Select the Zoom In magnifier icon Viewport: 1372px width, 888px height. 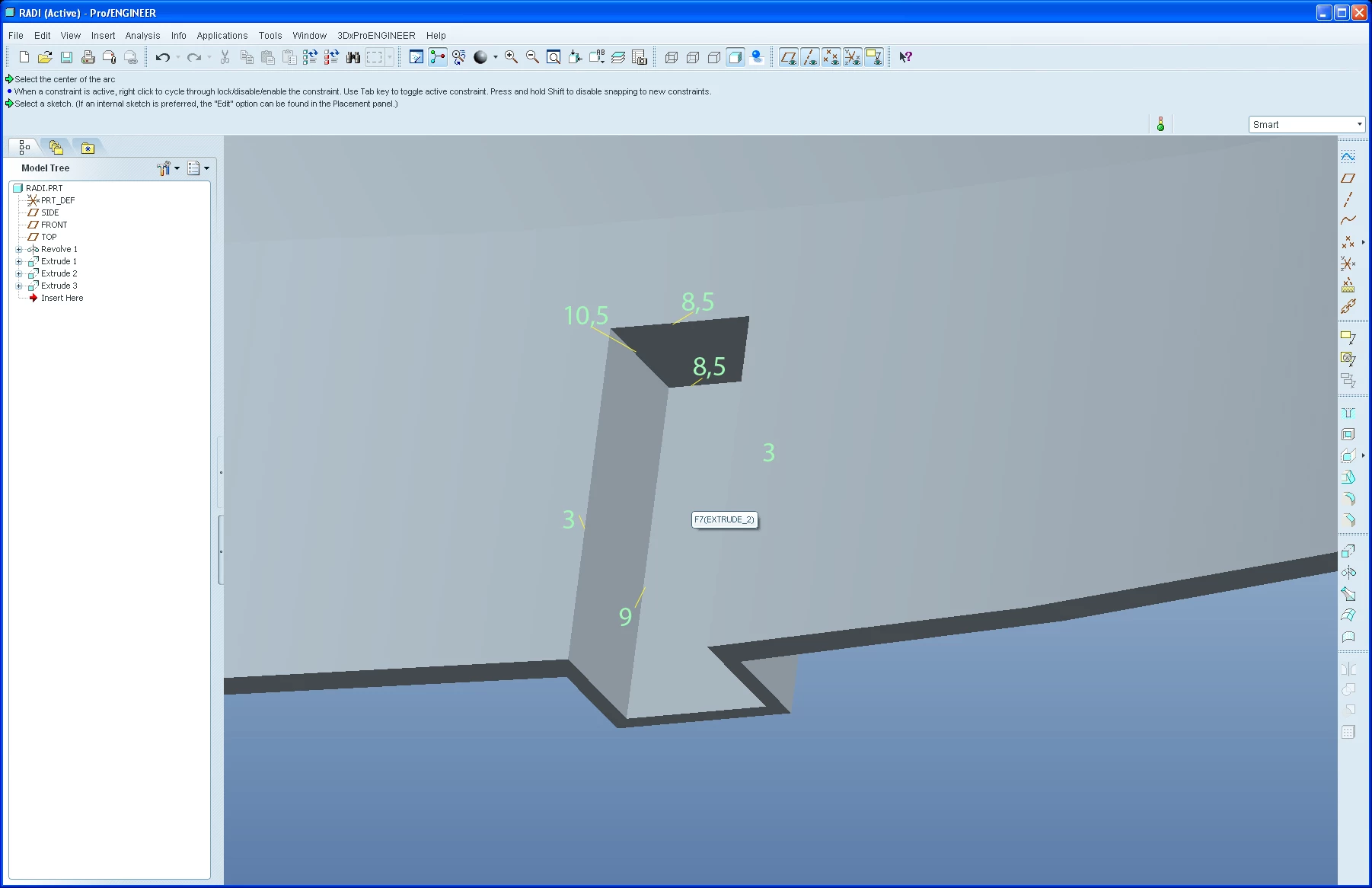(x=512, y=57)
